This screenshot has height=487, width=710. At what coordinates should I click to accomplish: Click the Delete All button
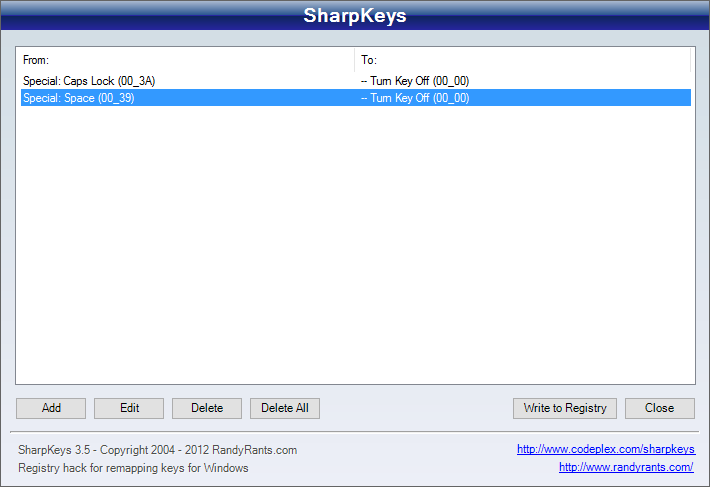[285, 408]
